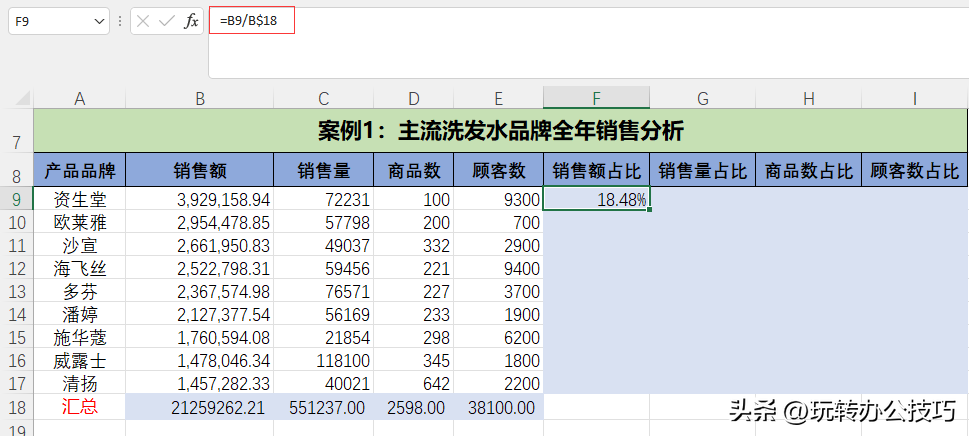Select row 7 header
Screen dimensions: 969x436
(16, 131)
